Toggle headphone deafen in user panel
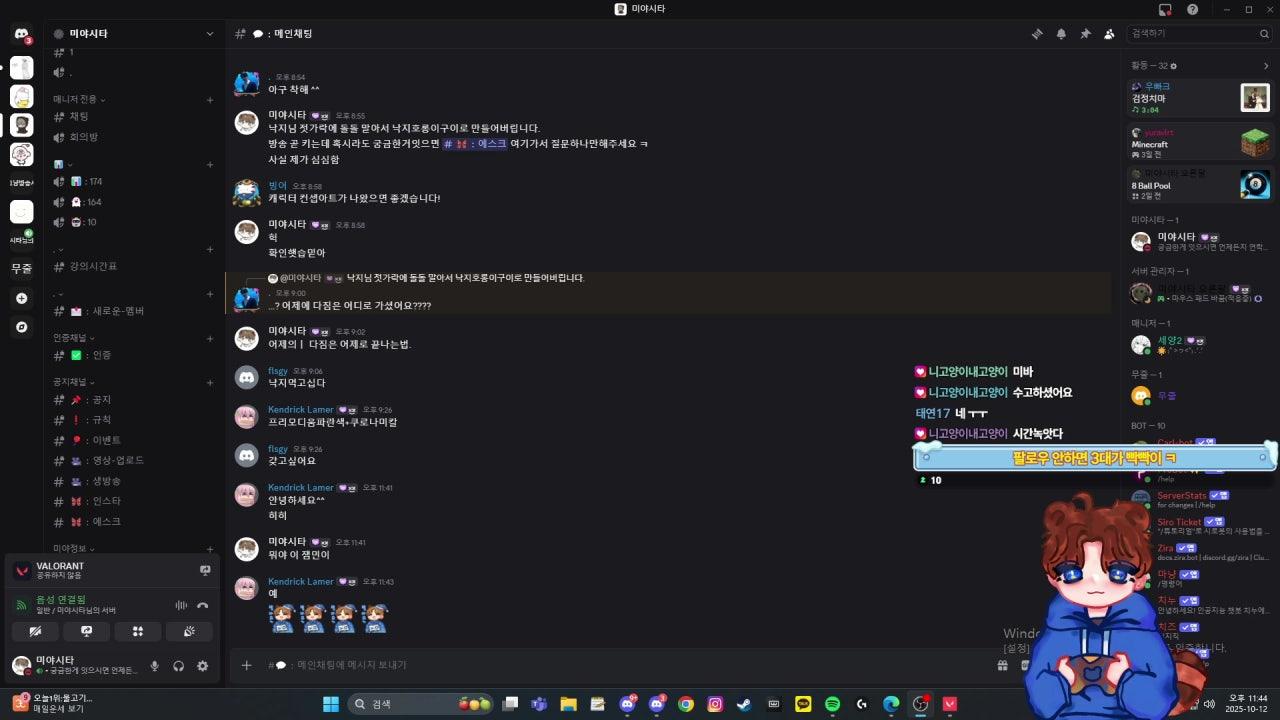The width and height of the screenshot is (1280, 720). click(x=179, y=666)
